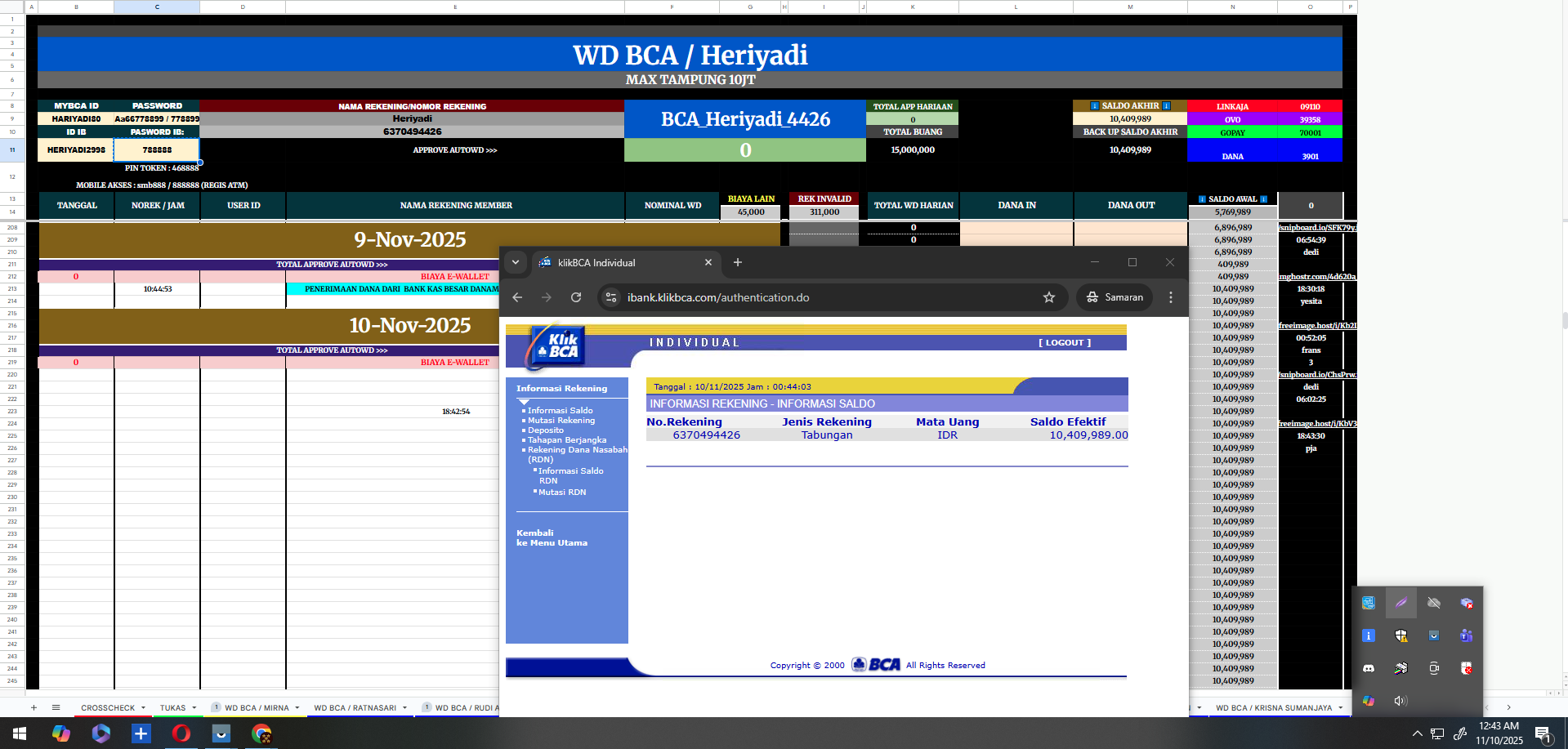Open Opera browser from the taskbar
This screenshot has width=1568, height=749.
(x=181, y=733)
